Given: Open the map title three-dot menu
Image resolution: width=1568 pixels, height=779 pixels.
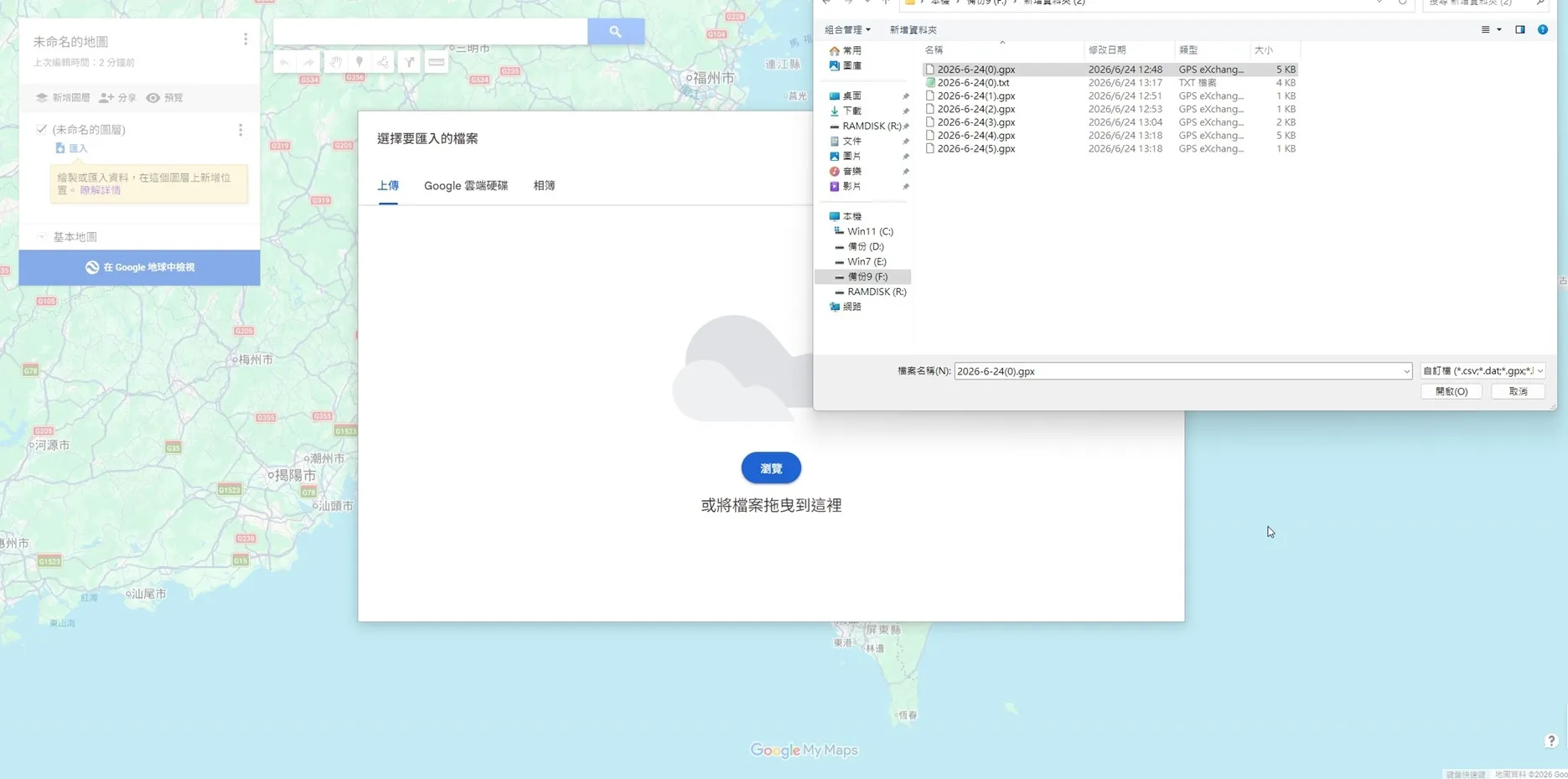Looking at the screenshot, I should [x=246, y=39].
